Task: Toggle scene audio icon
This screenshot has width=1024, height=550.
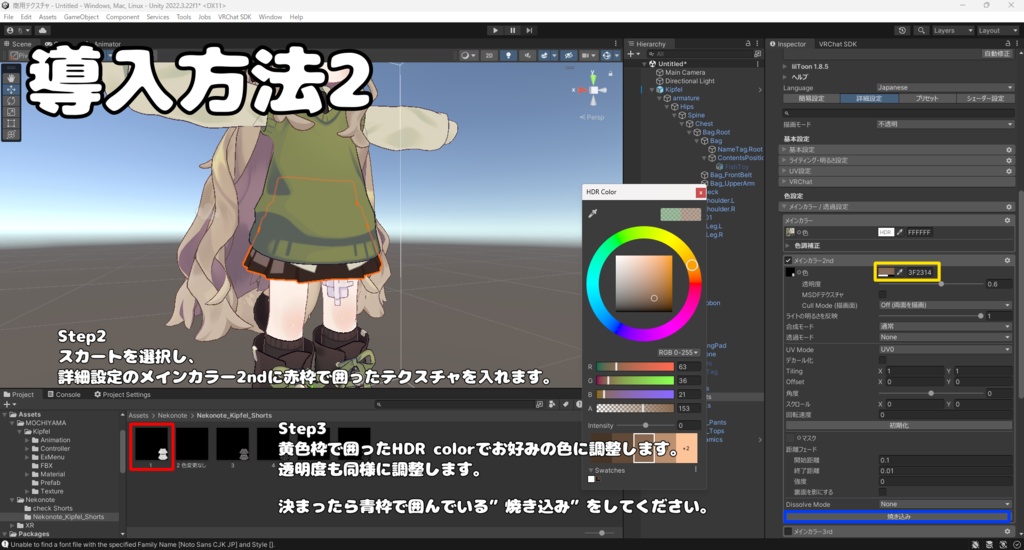Action: (x=527, y=56)
